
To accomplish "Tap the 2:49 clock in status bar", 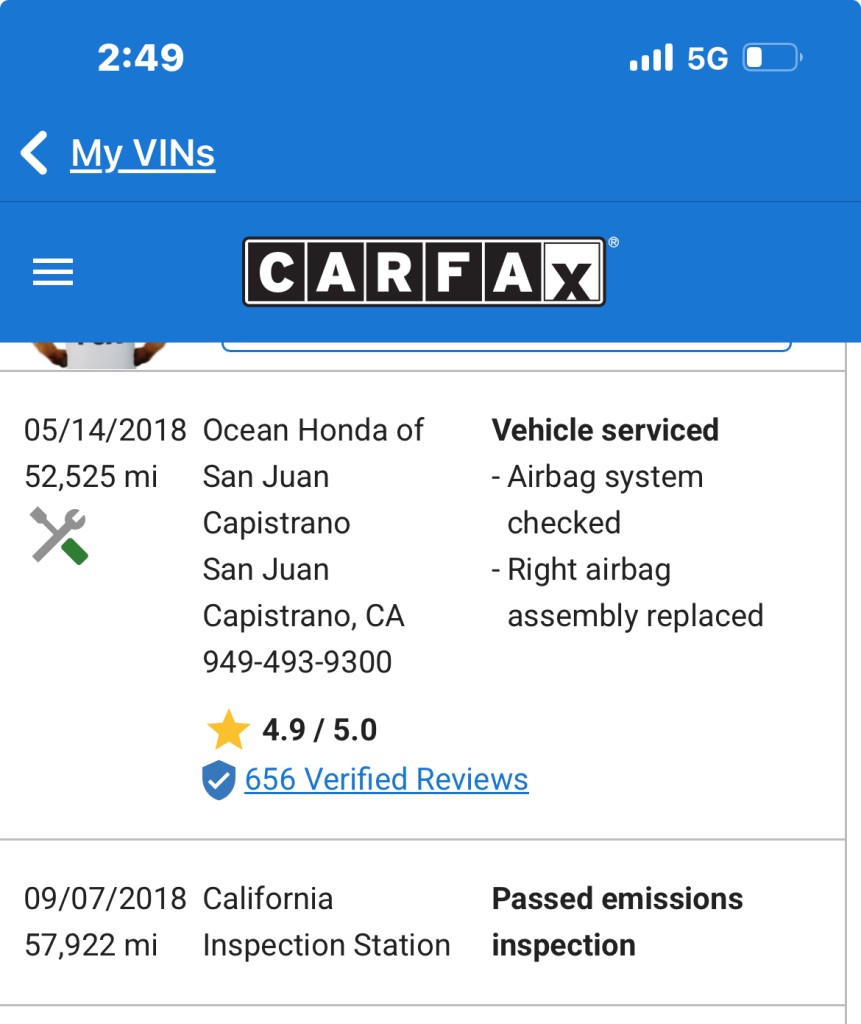I will coord(140,57).
